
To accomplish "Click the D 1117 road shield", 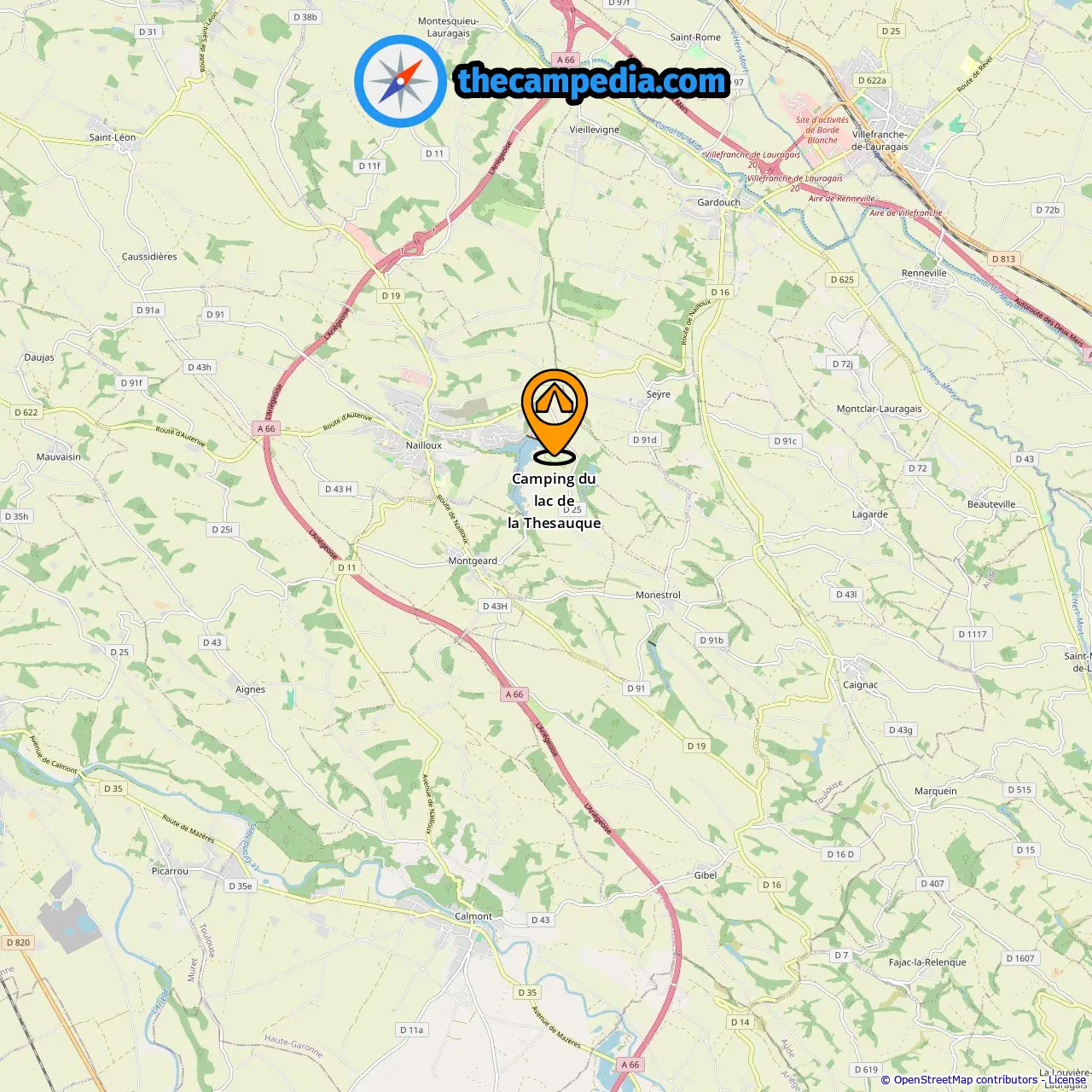I will 973,634.
